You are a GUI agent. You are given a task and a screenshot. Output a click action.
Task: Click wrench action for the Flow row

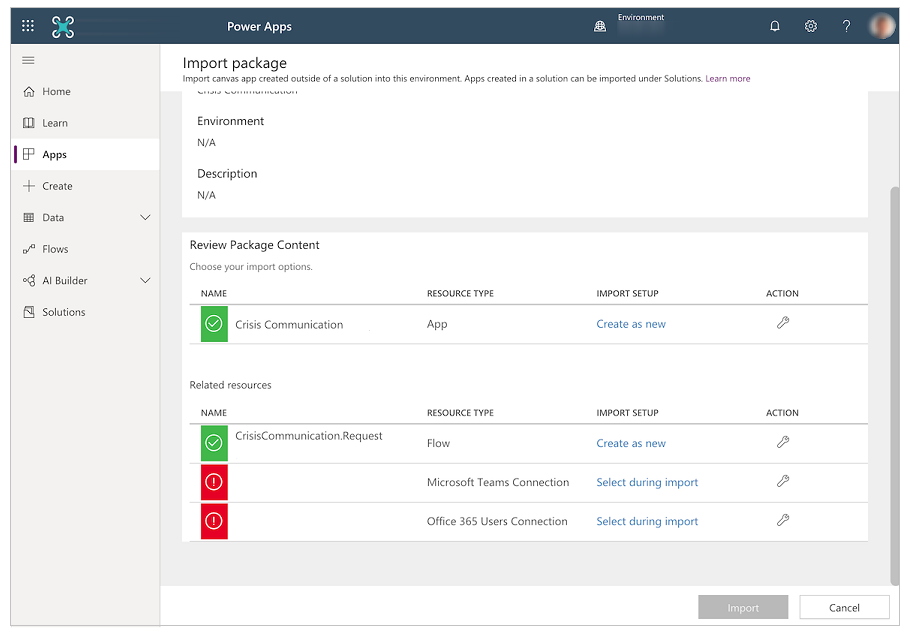(x=783, y=443)
